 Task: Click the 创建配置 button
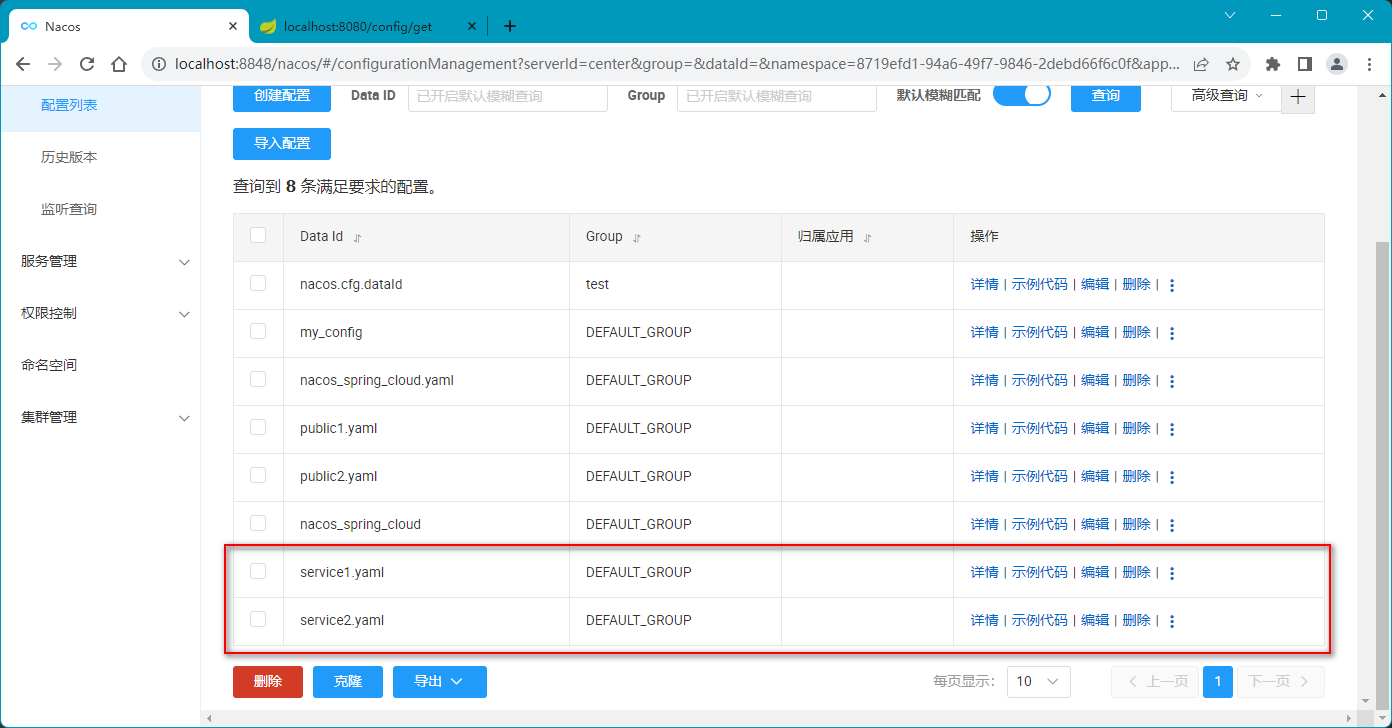pos(282,96)
